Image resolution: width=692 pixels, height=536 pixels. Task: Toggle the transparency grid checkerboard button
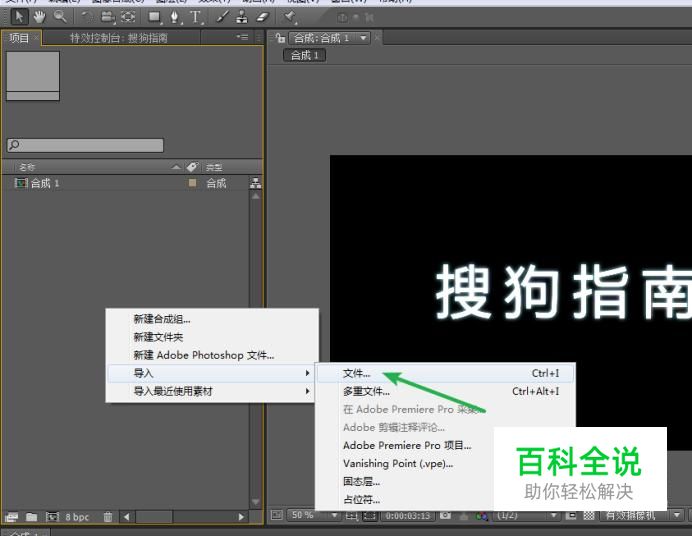pyautogui.click(x=589, y=515)
